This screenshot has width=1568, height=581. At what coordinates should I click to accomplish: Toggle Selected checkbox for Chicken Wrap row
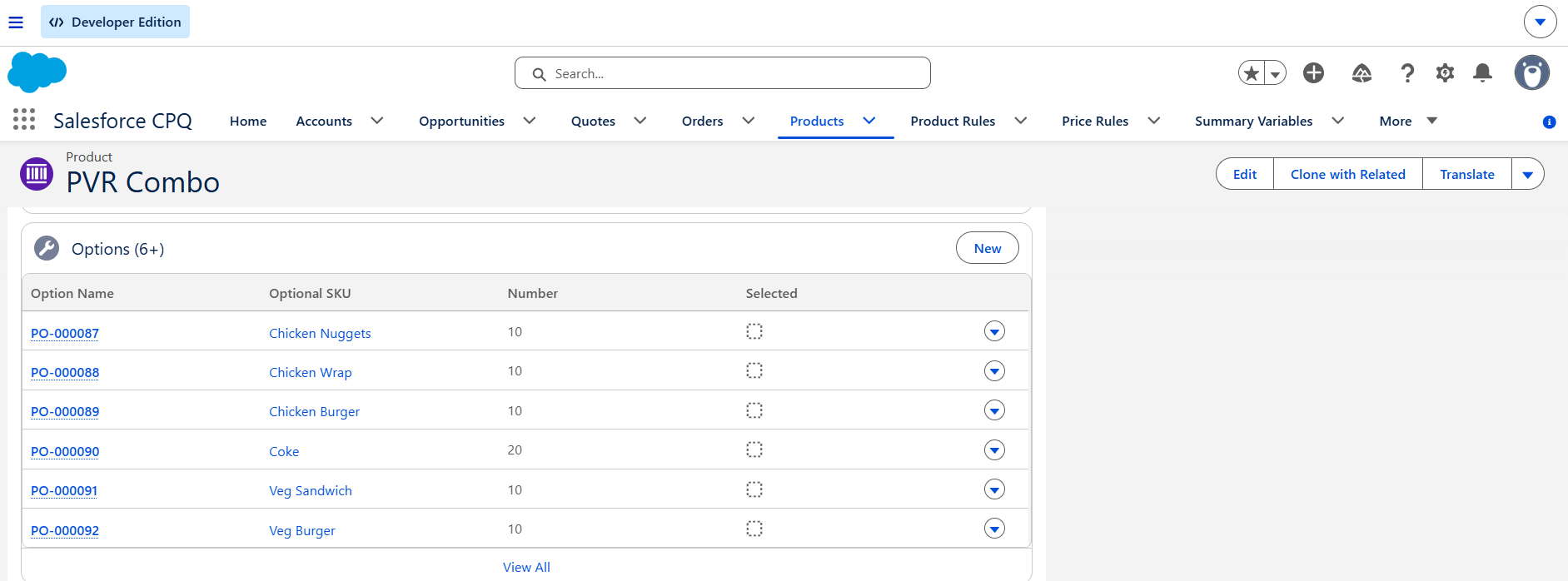[x=754, y=370]
